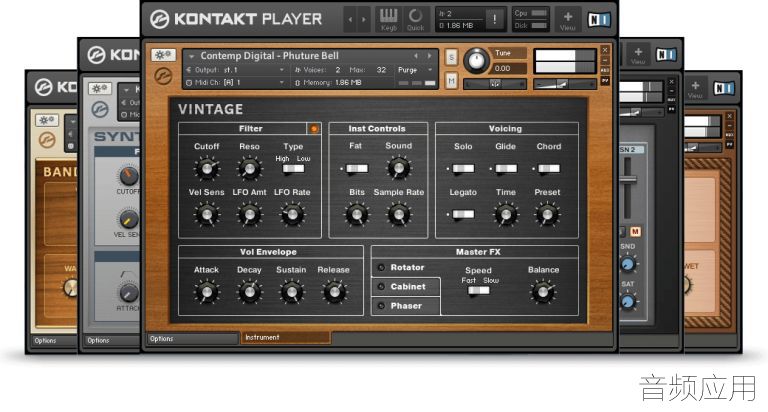Open the instrument gear settings icon
768x412 pixels.
point(163,55)
